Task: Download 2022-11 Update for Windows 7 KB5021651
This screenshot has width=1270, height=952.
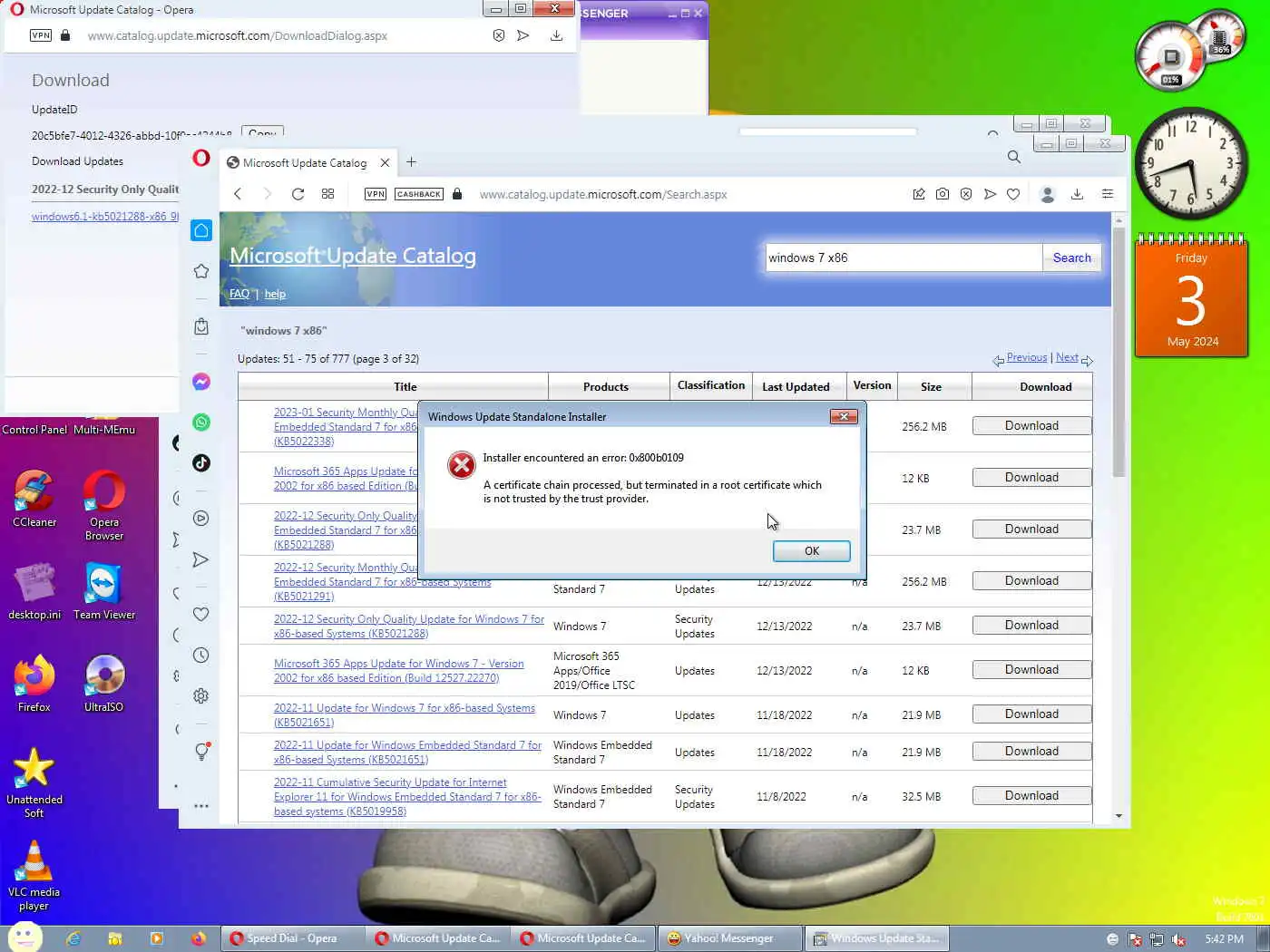Action: pos(1031,714)
